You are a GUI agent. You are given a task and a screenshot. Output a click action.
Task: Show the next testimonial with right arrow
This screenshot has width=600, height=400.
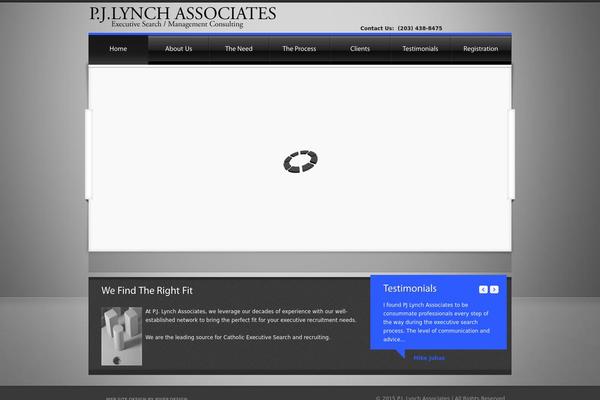(494, 289)
